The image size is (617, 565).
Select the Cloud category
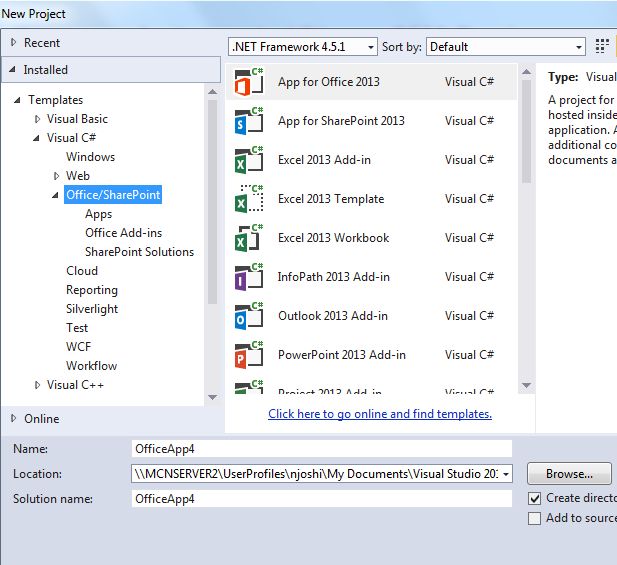82,271
